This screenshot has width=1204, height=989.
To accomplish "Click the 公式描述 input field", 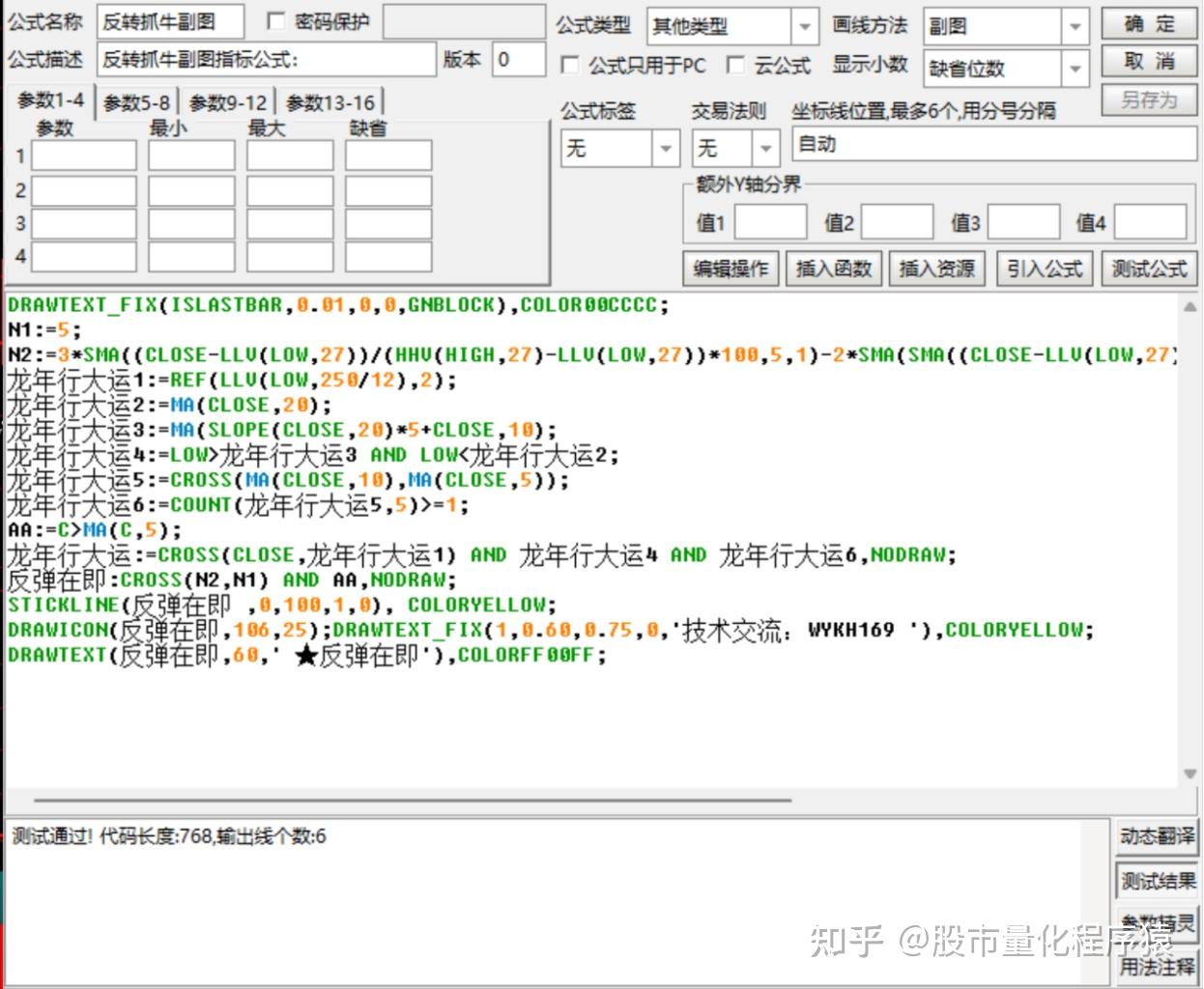I will click(x=267, y=60).
